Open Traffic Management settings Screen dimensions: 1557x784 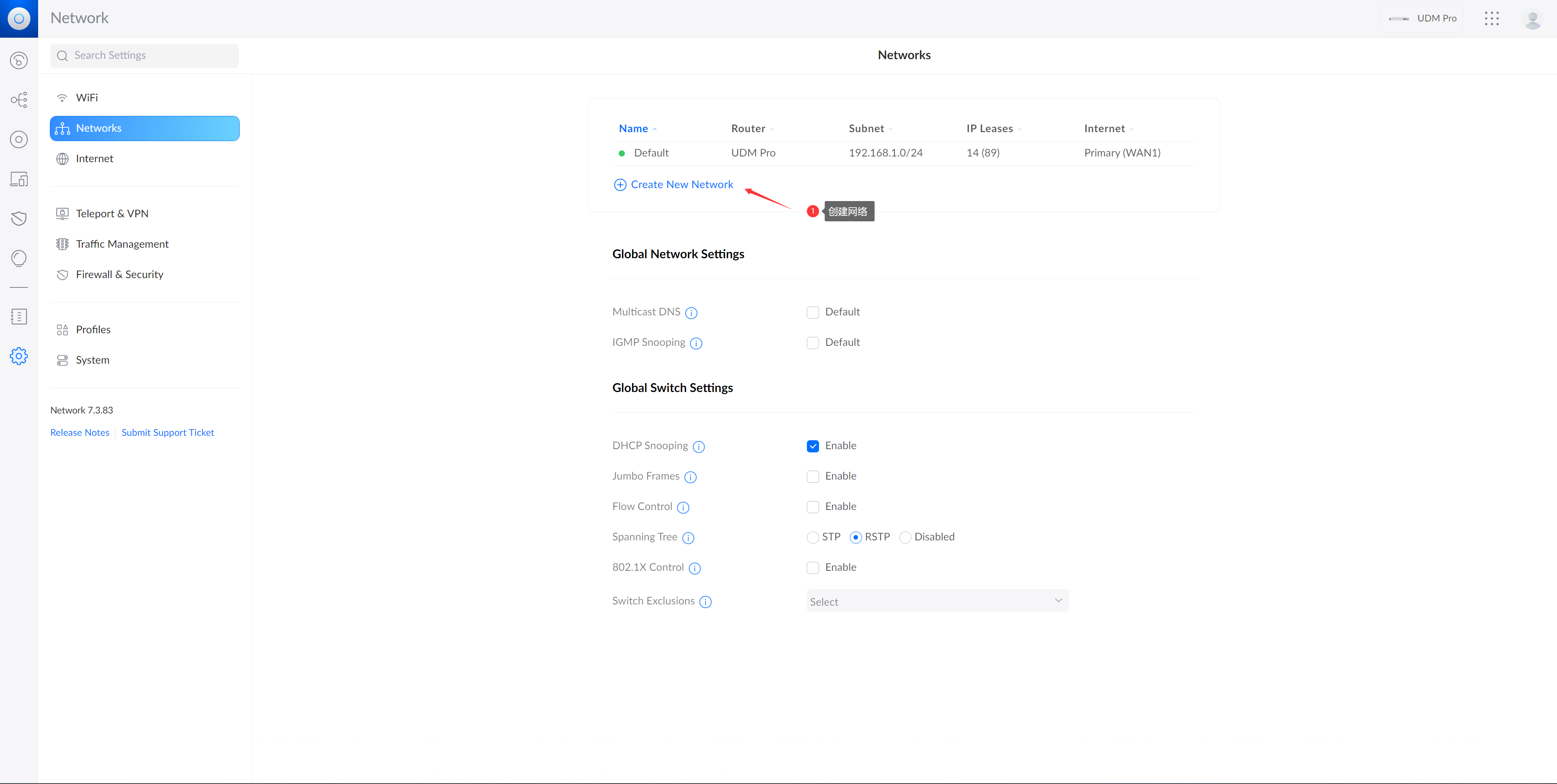144,244
